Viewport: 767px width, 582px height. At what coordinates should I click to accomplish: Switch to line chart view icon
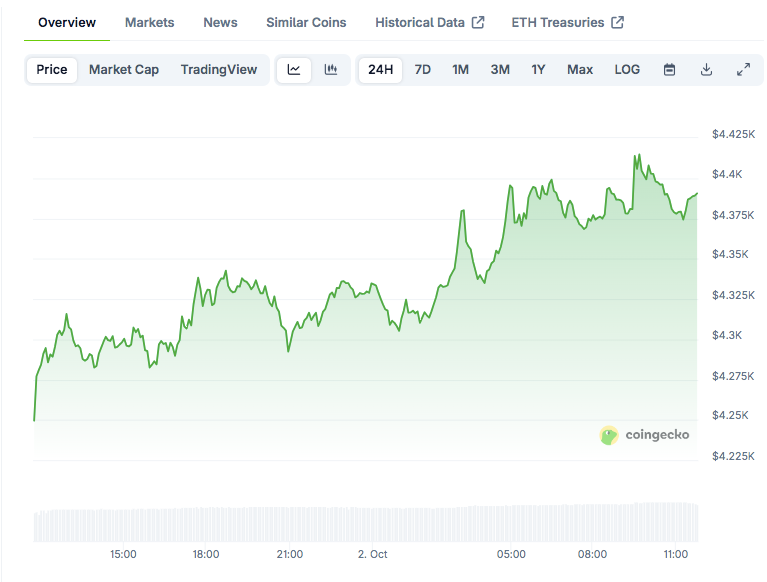tap(294, 70)
